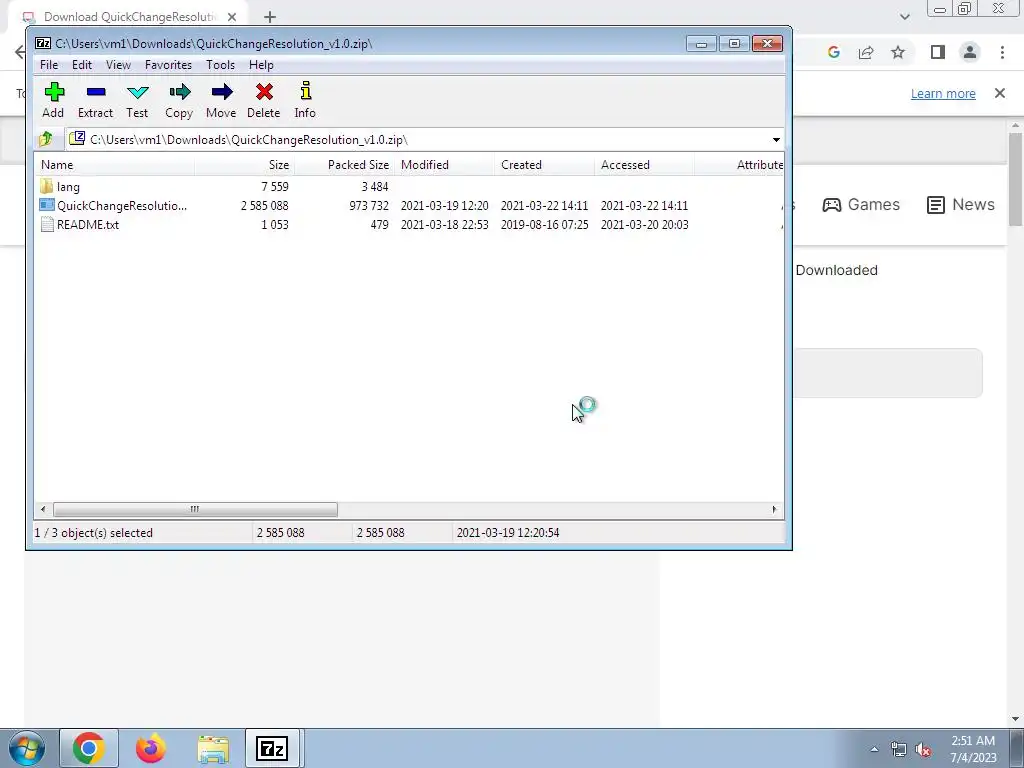Select the lang folder icon

46,186
